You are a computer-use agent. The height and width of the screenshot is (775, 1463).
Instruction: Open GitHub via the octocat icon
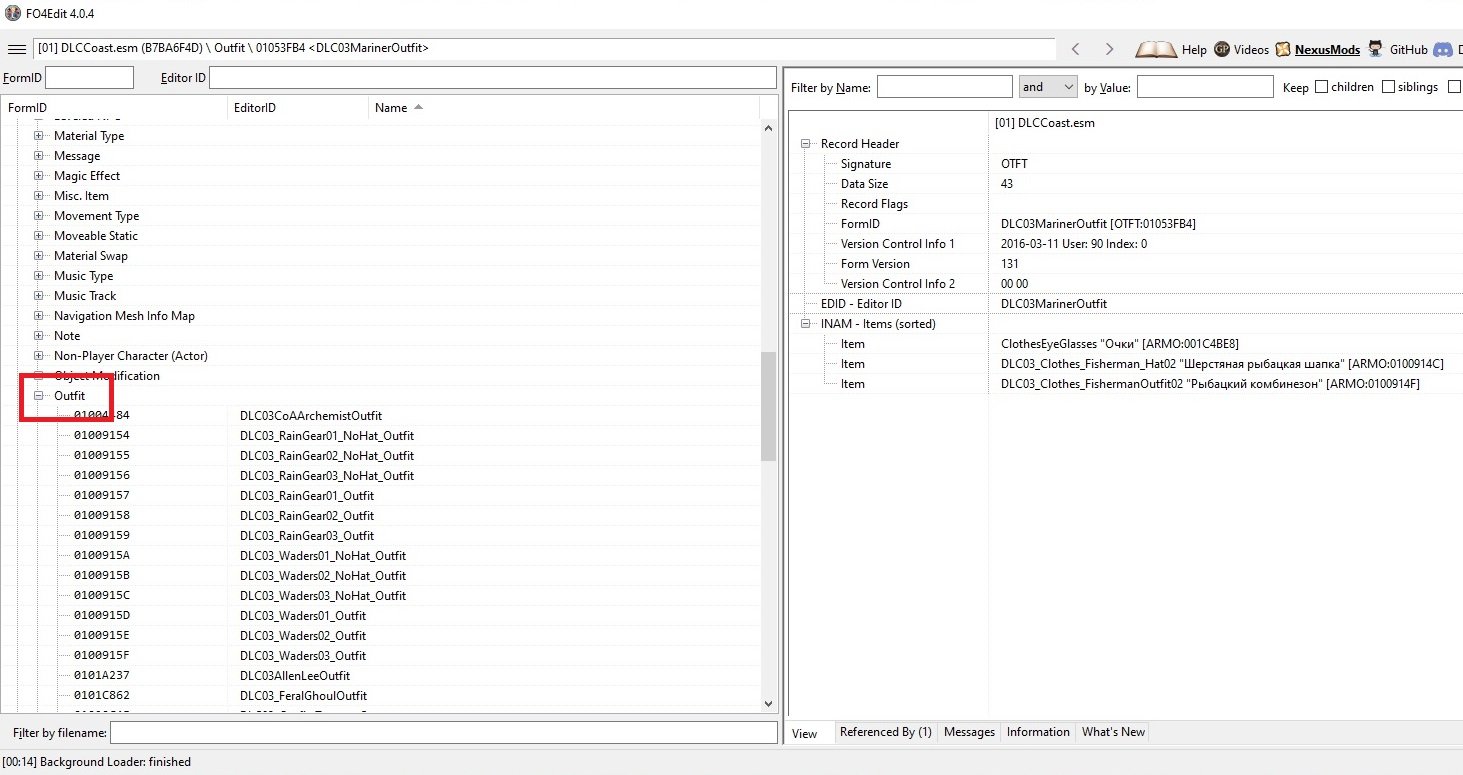tap(1376, 49)
